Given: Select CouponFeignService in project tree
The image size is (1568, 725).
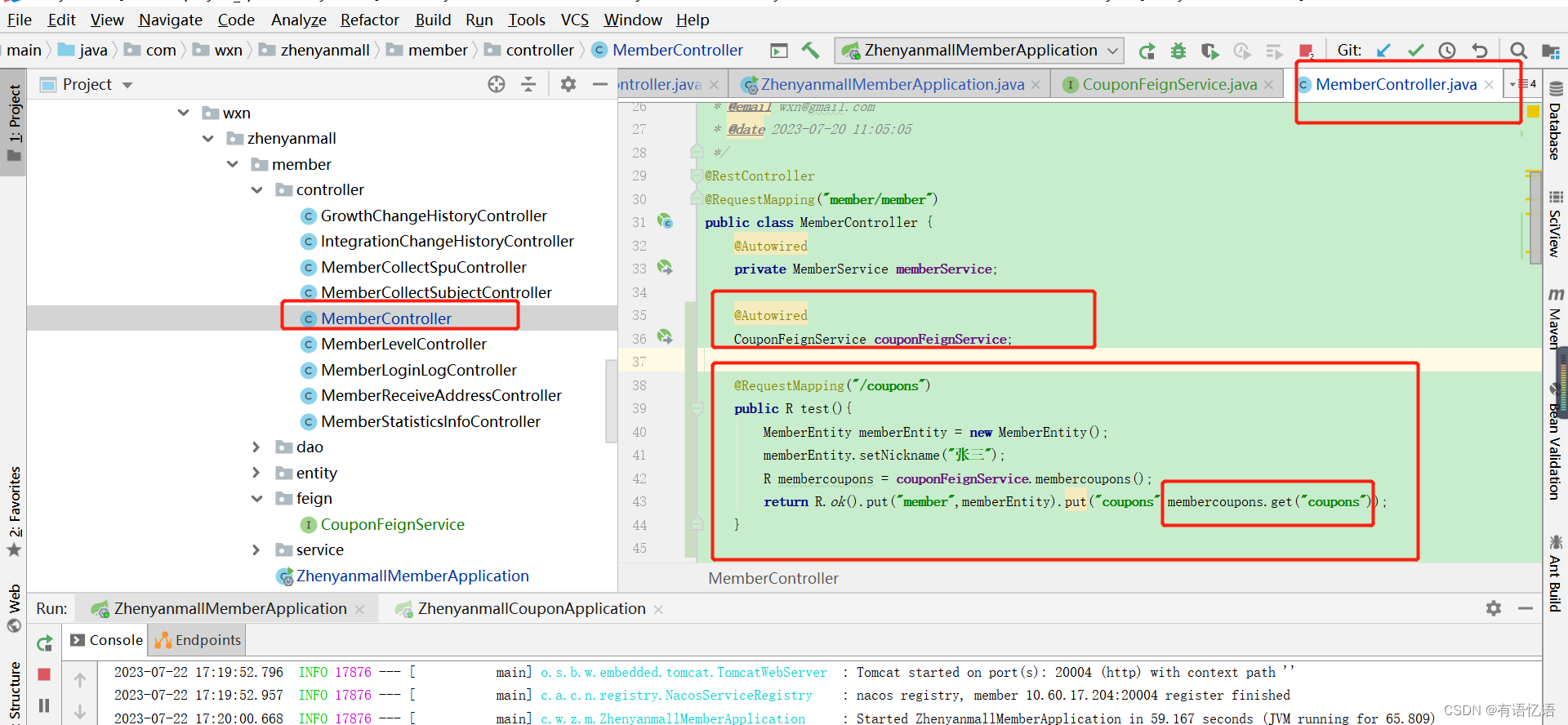Looking at the screenshot, I should tap(392, 524).
